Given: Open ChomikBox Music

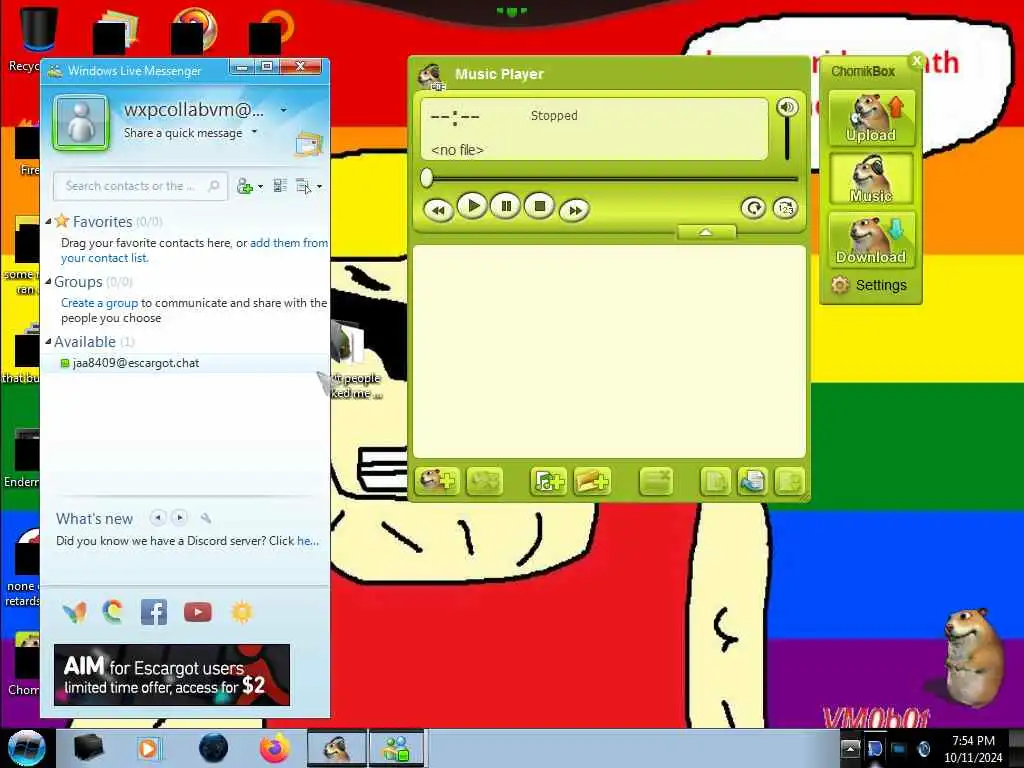Looking at the screenshot, I should (871, 179).
